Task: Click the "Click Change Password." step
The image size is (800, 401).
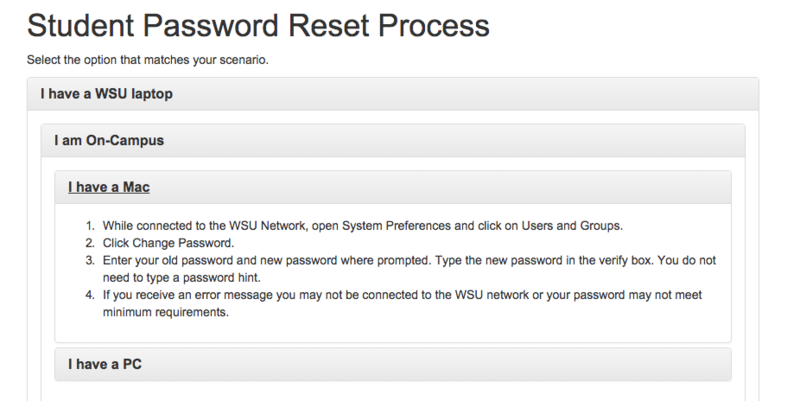Action: point(166,243)
